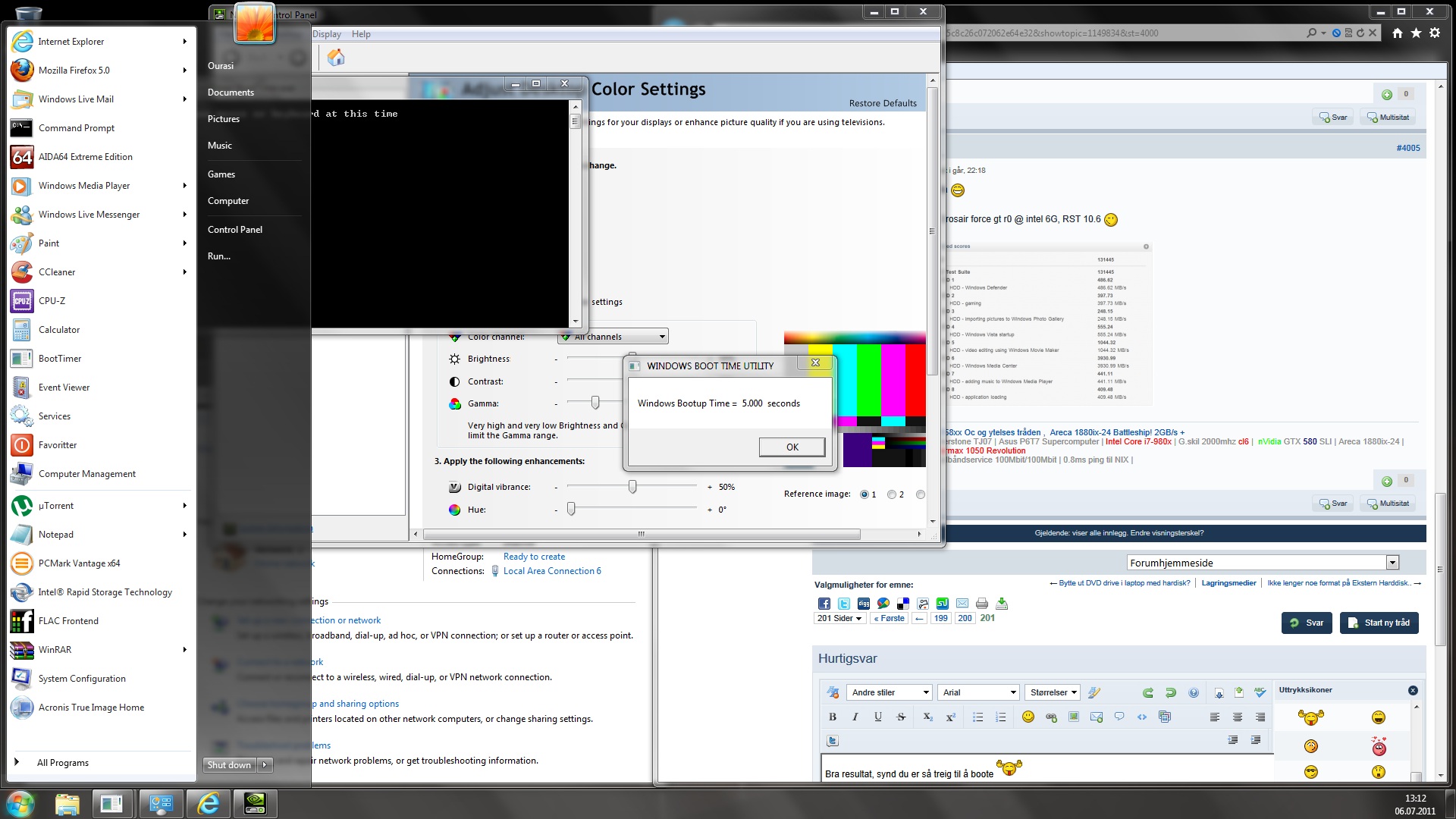Open browser tools gear icon
Image resolution: width=1456 pixels, height=819 pixels.
(x=1435, y=33)
